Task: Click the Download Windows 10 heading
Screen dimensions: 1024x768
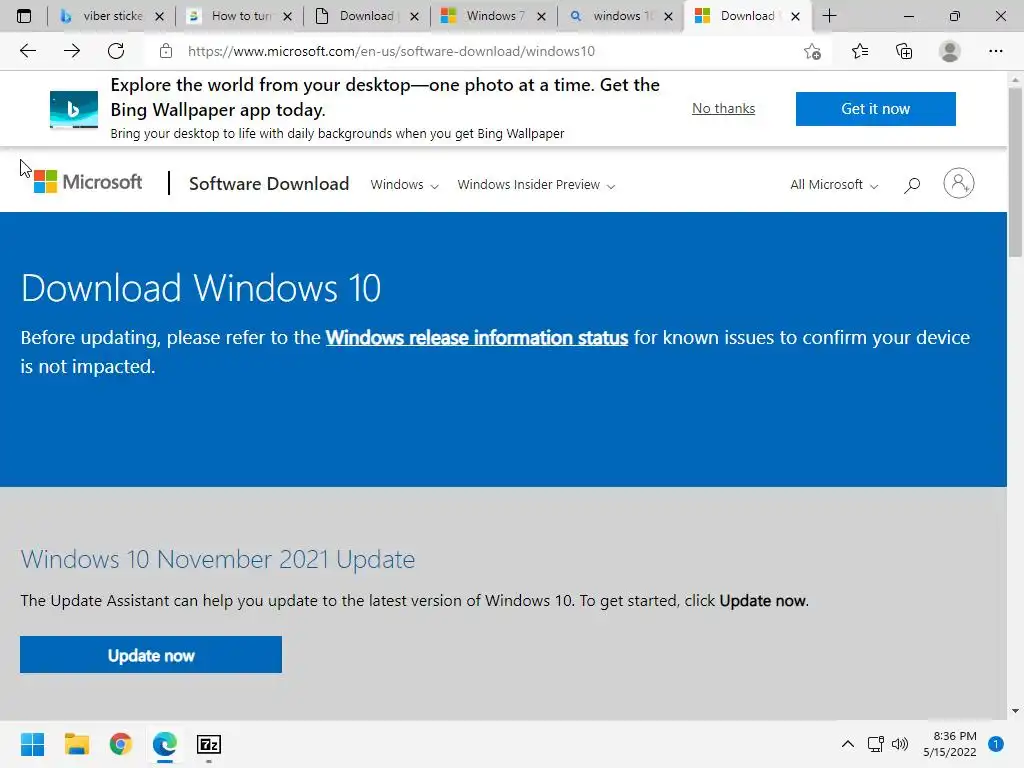Action: [201, 288]
